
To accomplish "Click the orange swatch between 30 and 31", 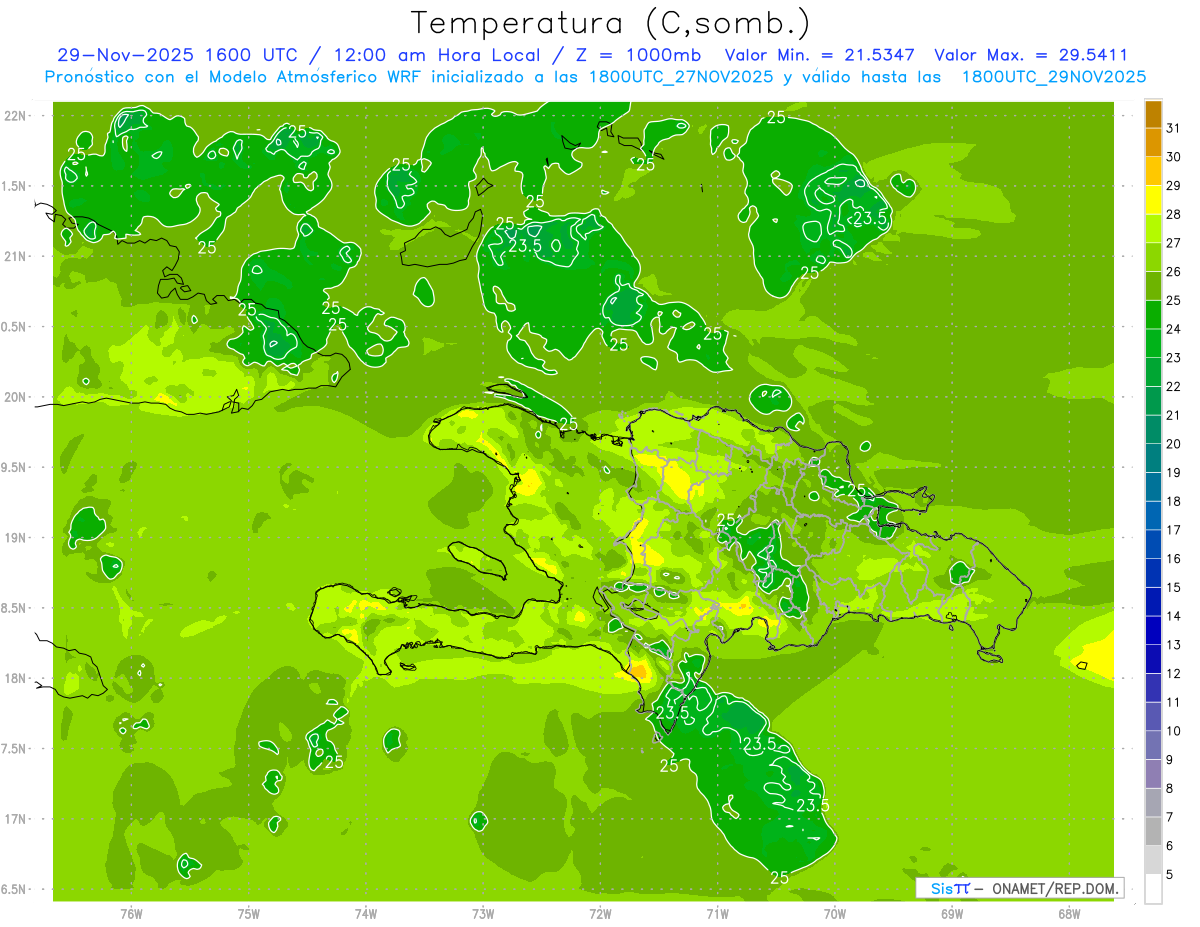I will tap(1153, 142).
